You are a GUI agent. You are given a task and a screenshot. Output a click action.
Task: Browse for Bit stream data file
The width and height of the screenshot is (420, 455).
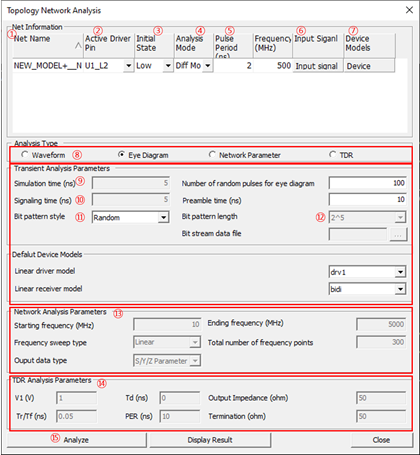click(x=398, y=235)
